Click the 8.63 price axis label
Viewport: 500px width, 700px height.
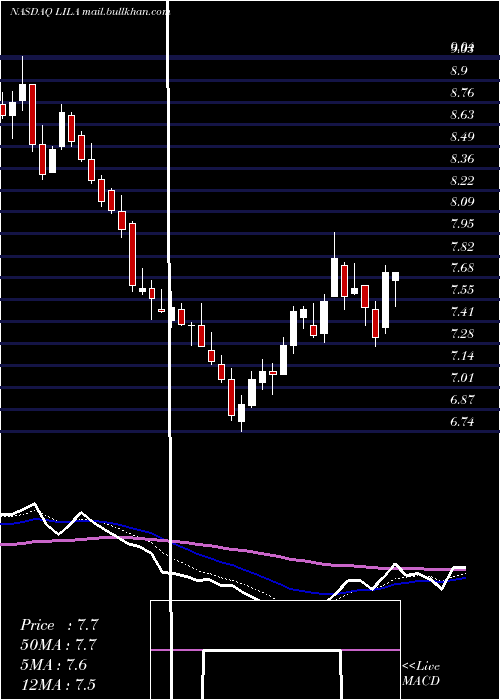point(462,115)
